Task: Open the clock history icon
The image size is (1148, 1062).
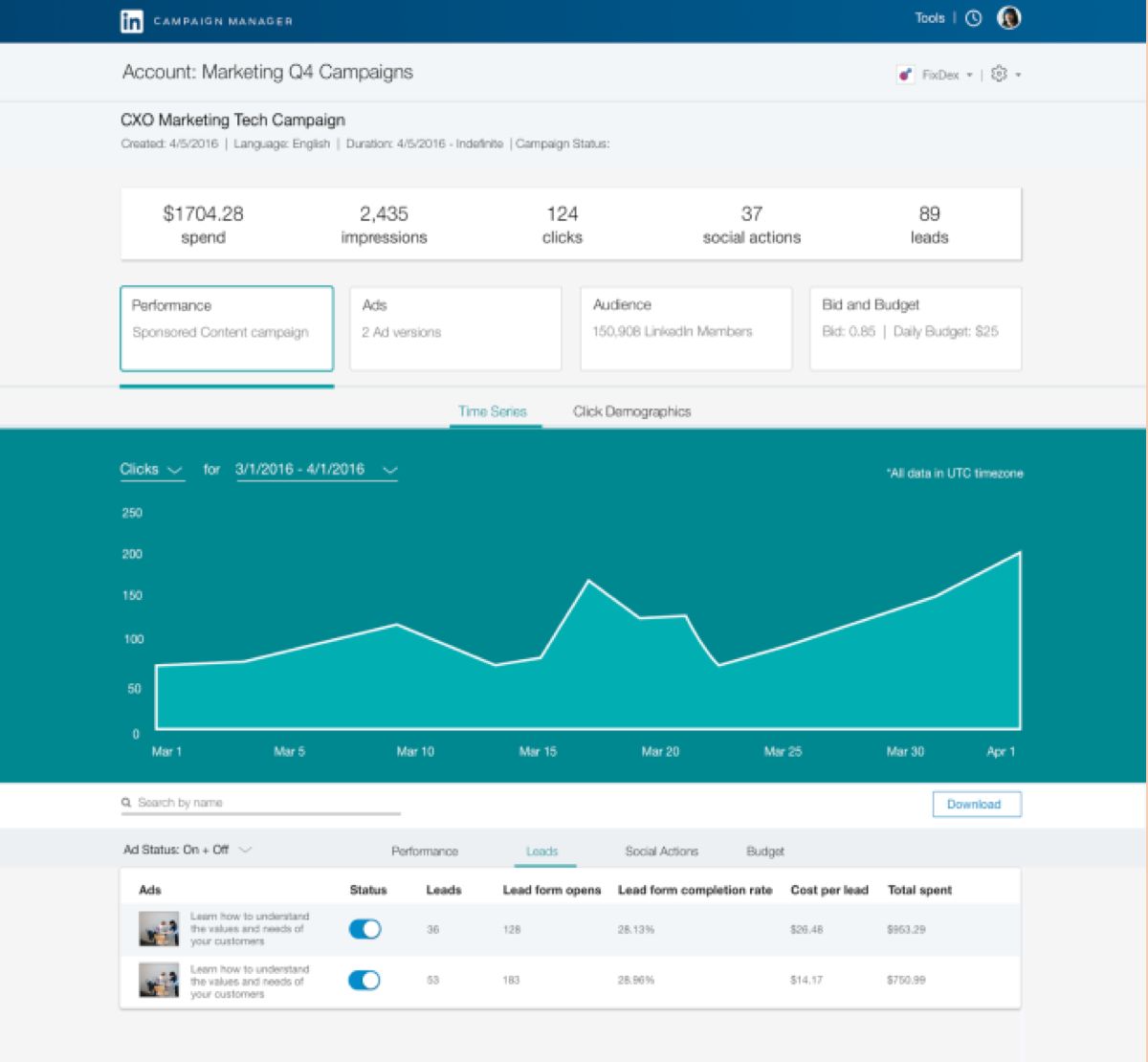Action: [x=973, y=18]
